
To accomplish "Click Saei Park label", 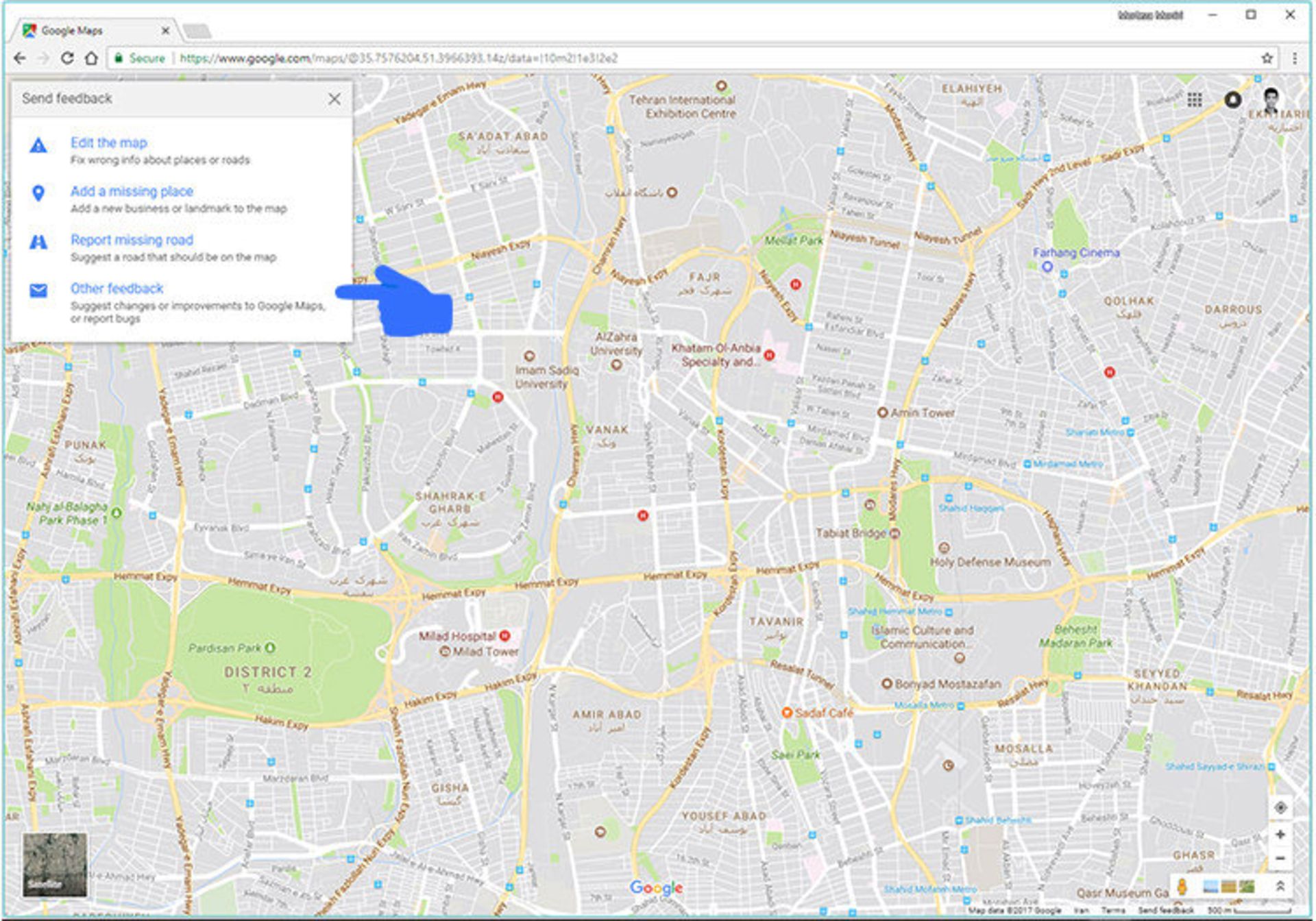I will 795,754.
